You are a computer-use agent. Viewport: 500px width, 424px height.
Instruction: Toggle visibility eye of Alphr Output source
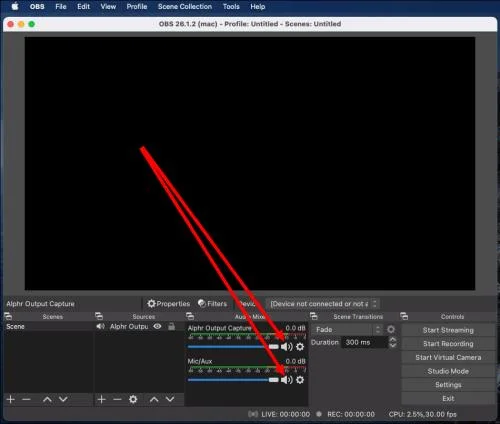157,326
